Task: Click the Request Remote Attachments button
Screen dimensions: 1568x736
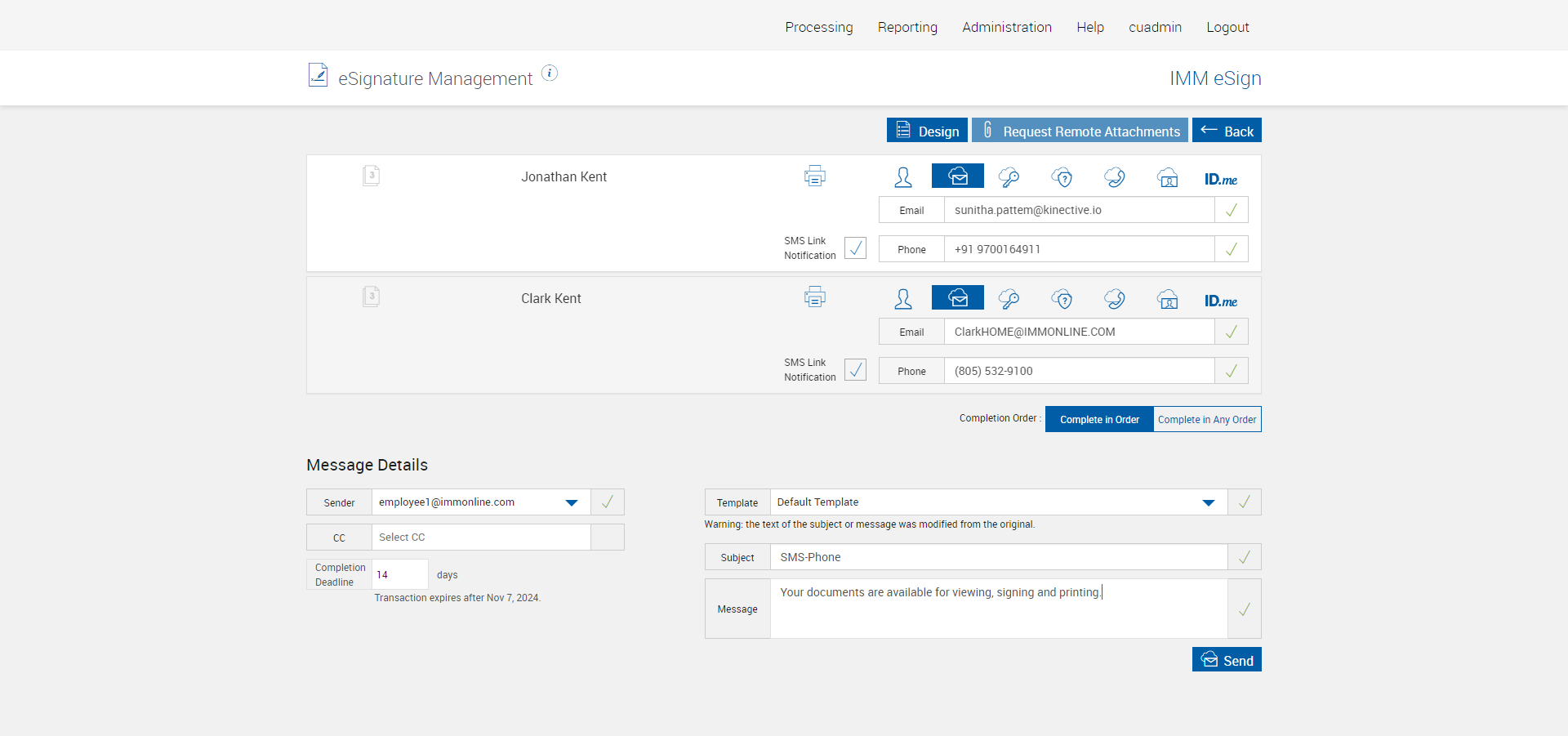Action: pyautogui.click(x=1080, y=131)
